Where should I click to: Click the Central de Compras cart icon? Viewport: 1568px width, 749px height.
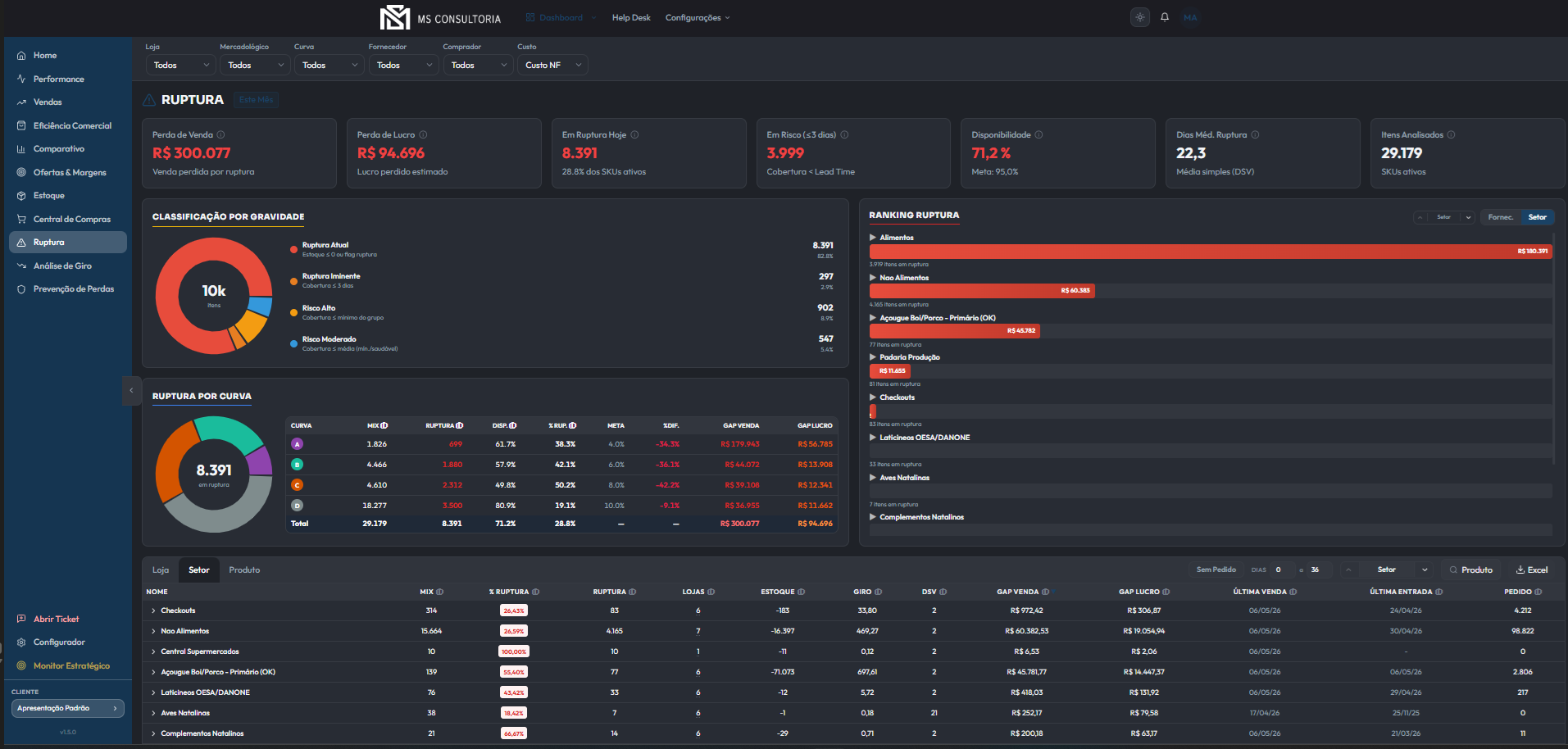(x=21, y=219)
